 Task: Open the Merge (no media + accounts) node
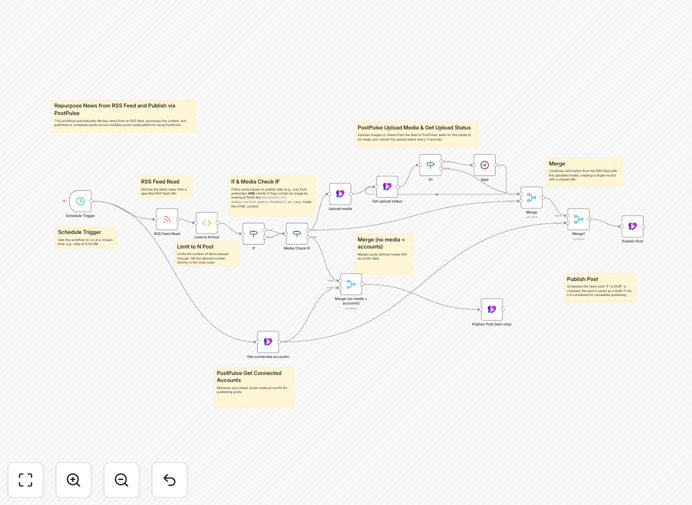click(x=351, y=284)
